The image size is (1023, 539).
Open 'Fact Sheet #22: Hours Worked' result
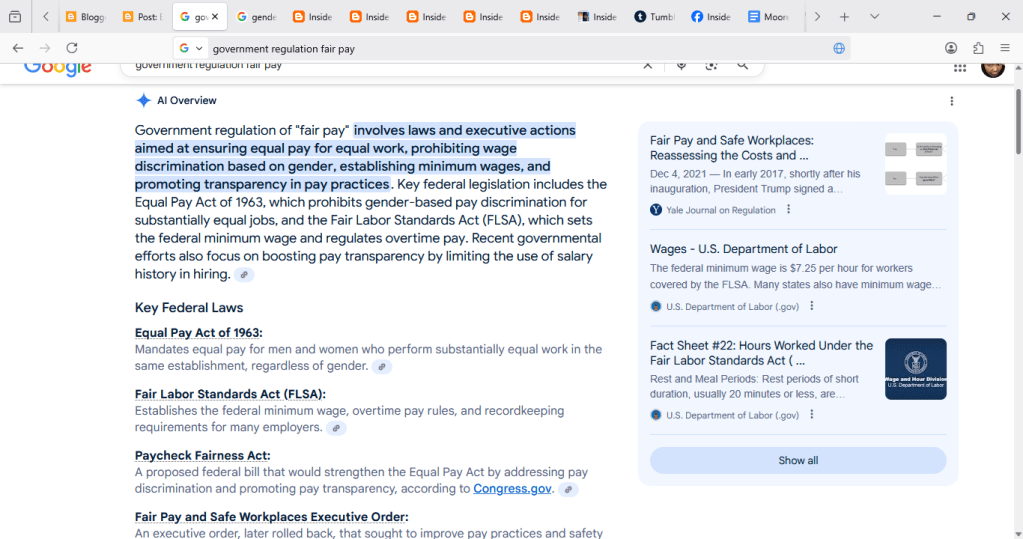tap(761, 353)
